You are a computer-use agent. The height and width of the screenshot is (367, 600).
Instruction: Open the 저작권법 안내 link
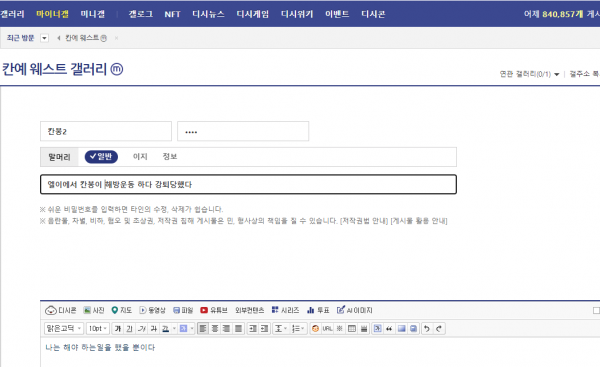pyautogui.click(x=364, y=221)
